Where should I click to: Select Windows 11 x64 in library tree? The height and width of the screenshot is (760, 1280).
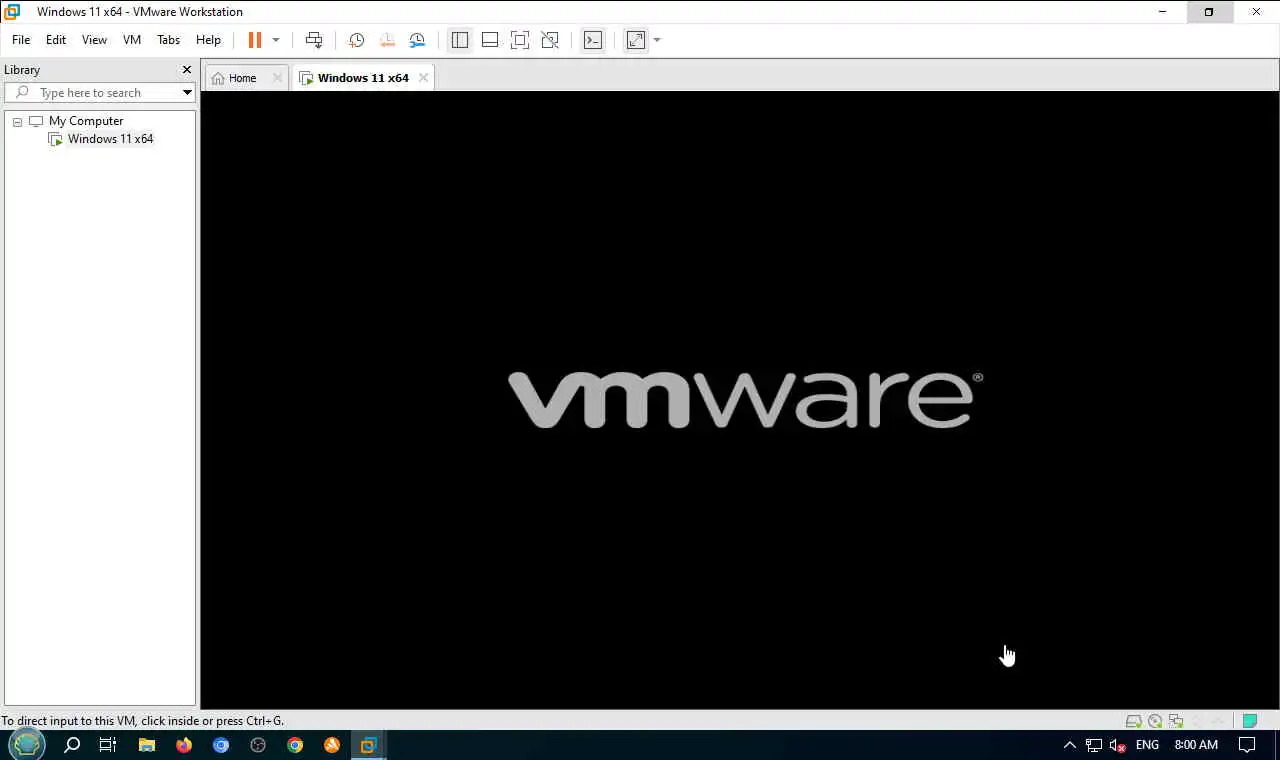(110, 139)
